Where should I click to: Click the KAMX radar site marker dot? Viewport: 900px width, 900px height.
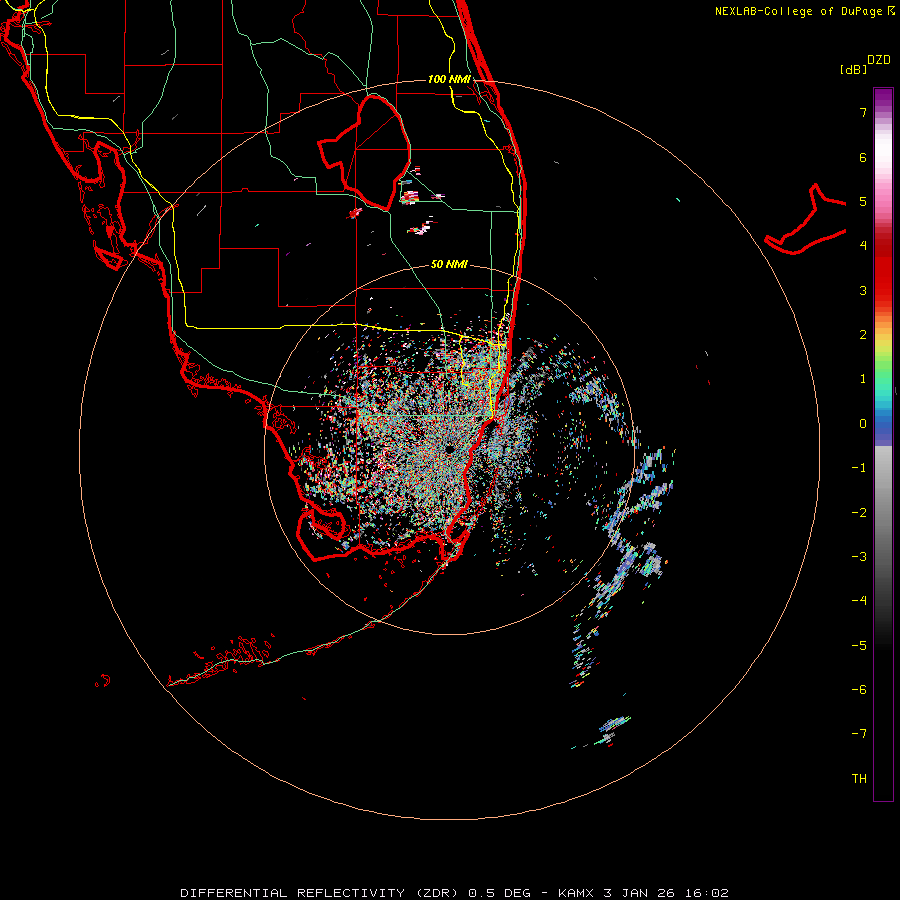point(449,448)
